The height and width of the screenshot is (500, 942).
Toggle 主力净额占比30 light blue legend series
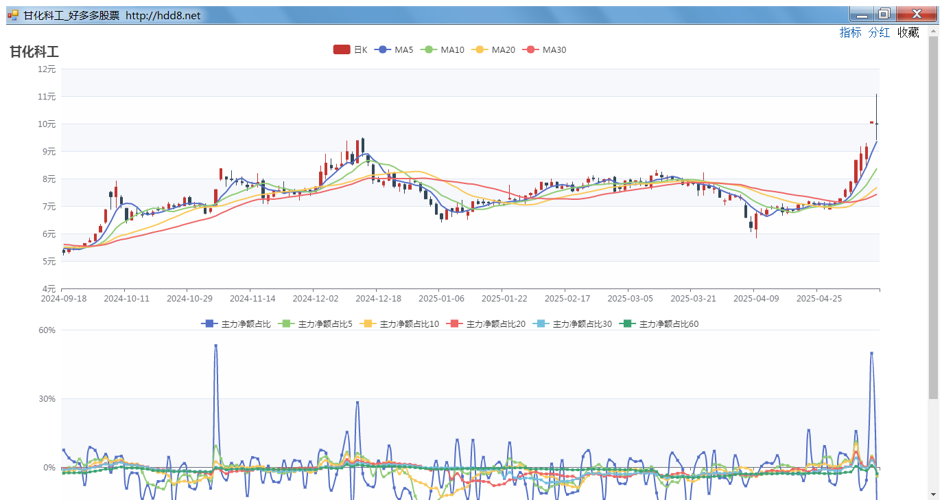572,324
